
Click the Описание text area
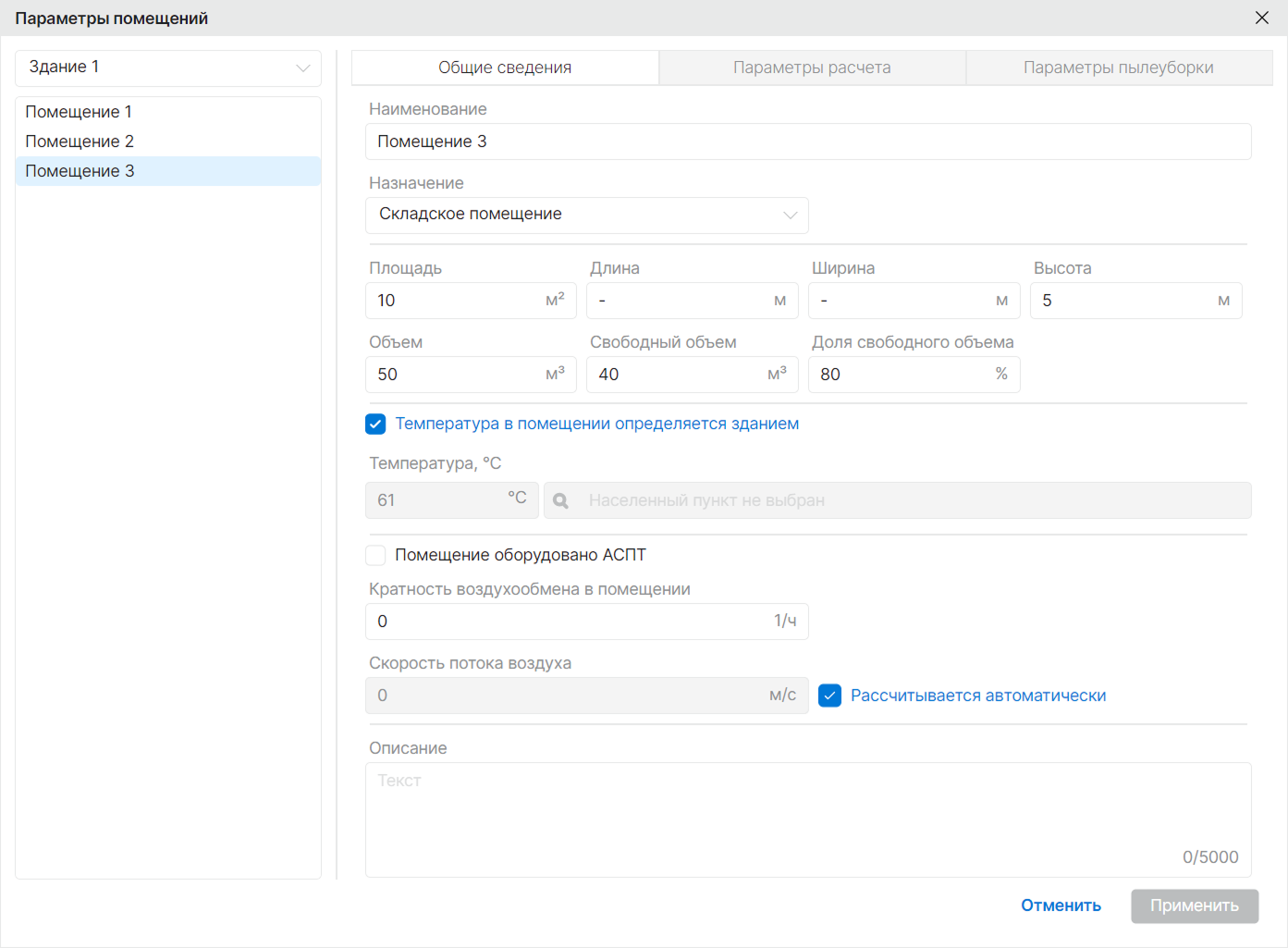[808, 819]
